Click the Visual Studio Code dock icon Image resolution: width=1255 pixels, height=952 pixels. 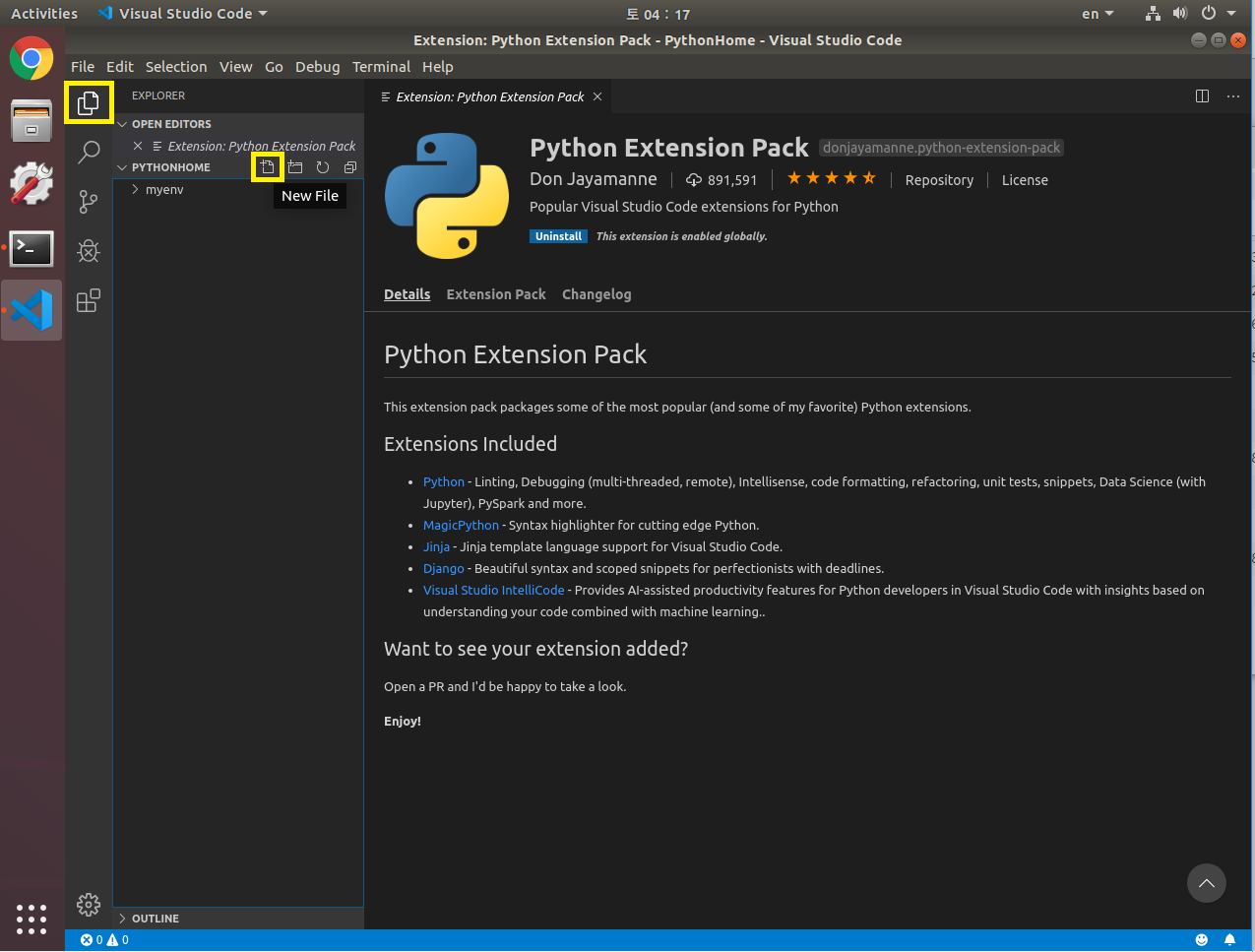click(x=31, y=310)
